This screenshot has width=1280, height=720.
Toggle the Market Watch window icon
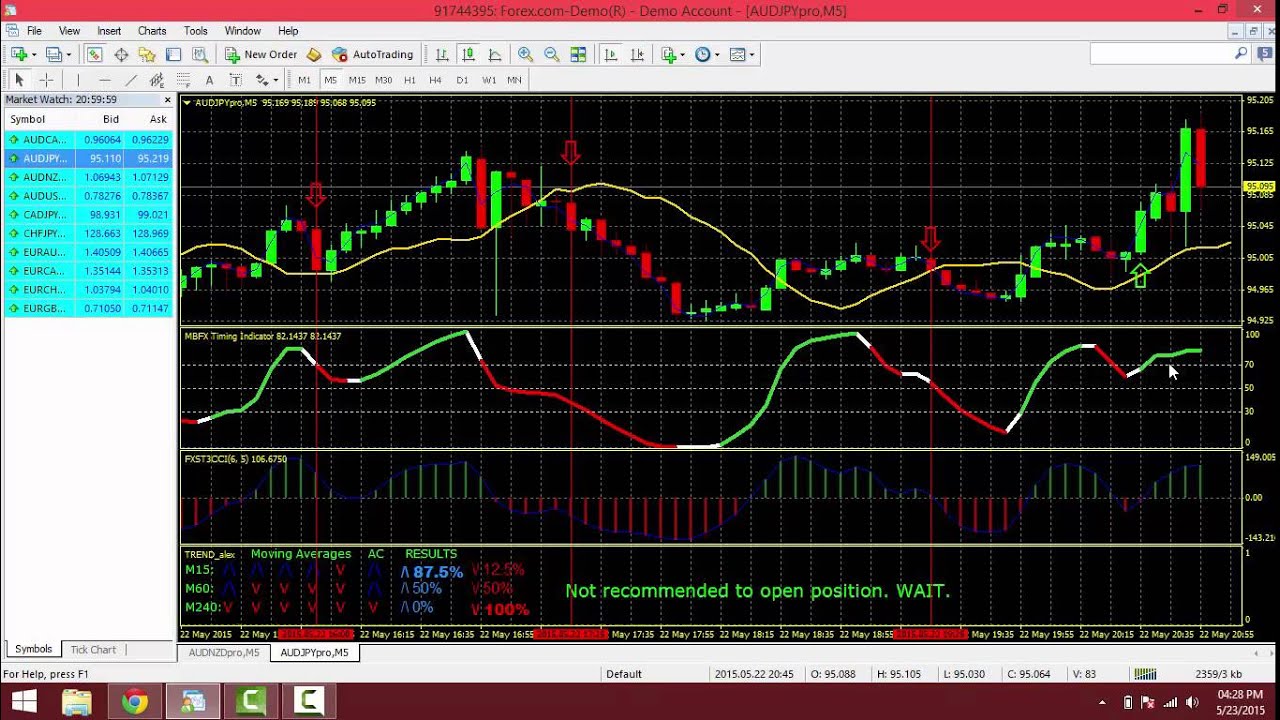point(95,55)
